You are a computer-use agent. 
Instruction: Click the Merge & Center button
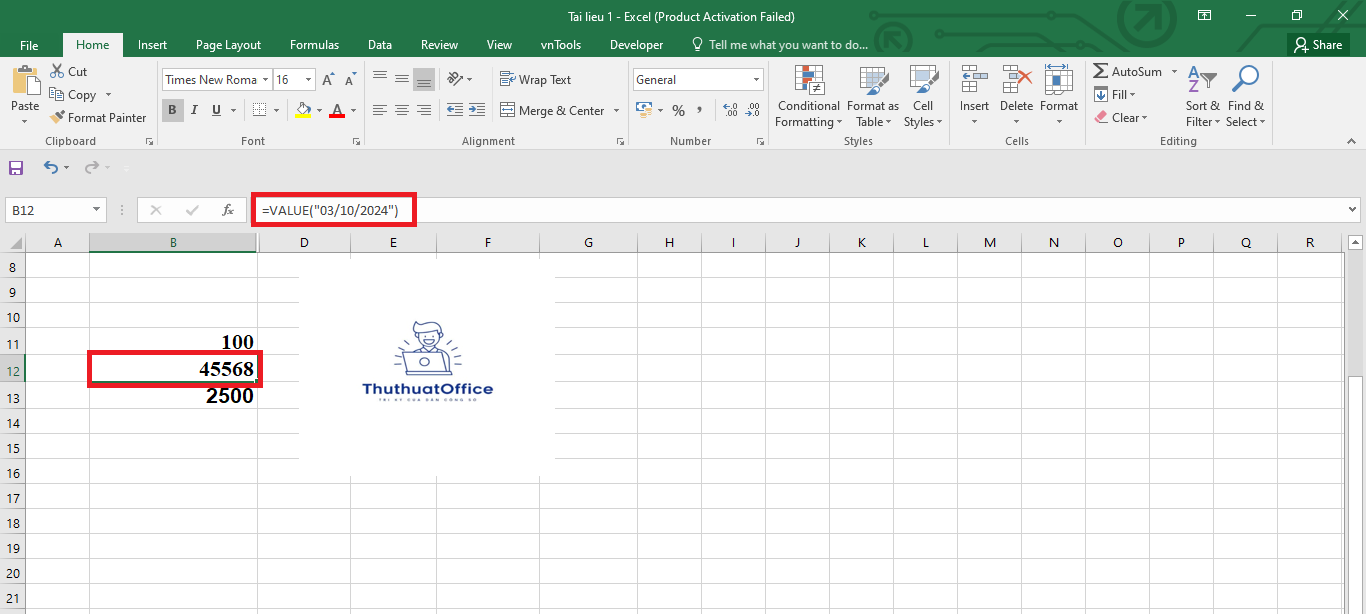[x=552, y=110]
